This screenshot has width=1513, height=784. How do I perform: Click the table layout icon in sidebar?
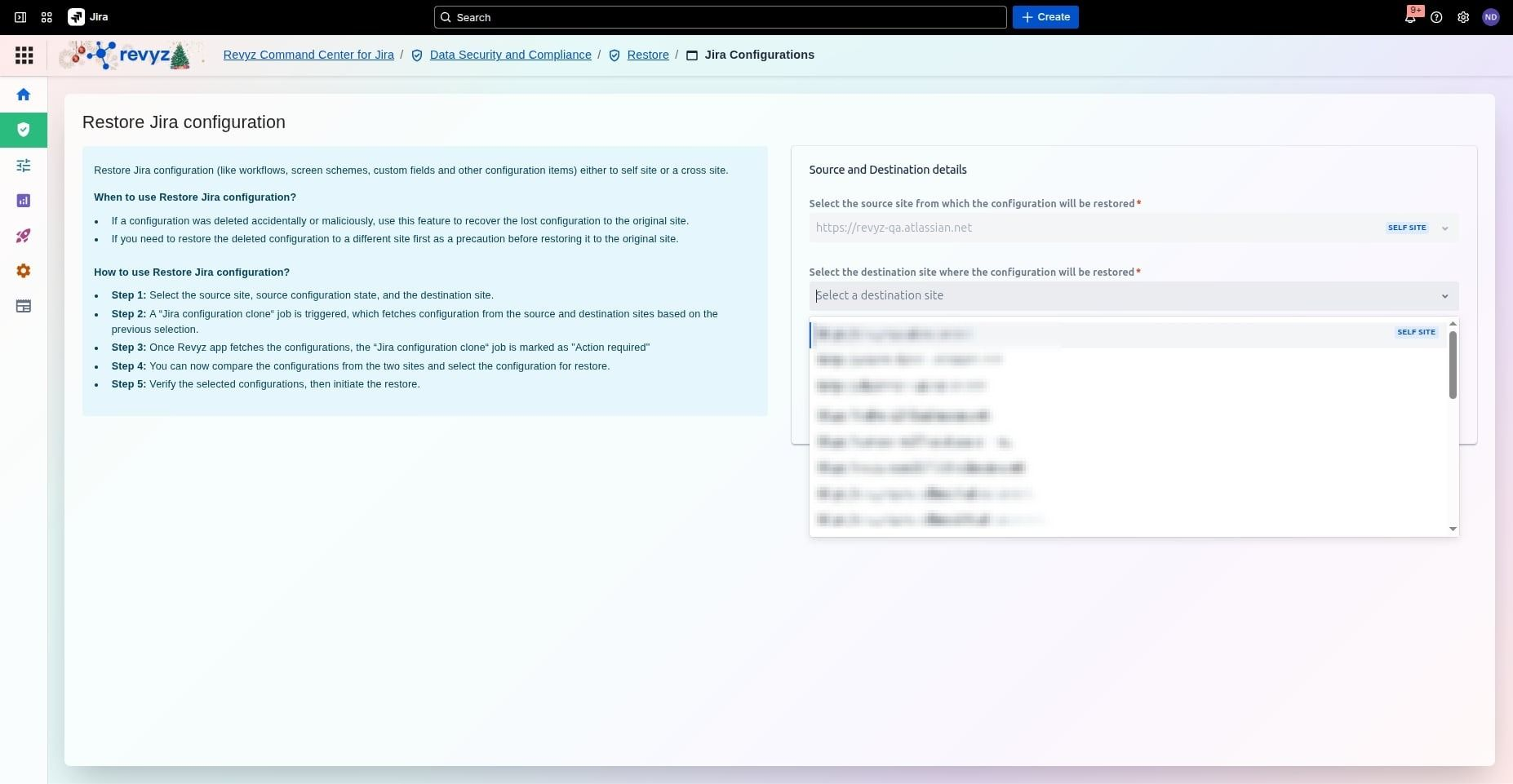click(24, 307)
